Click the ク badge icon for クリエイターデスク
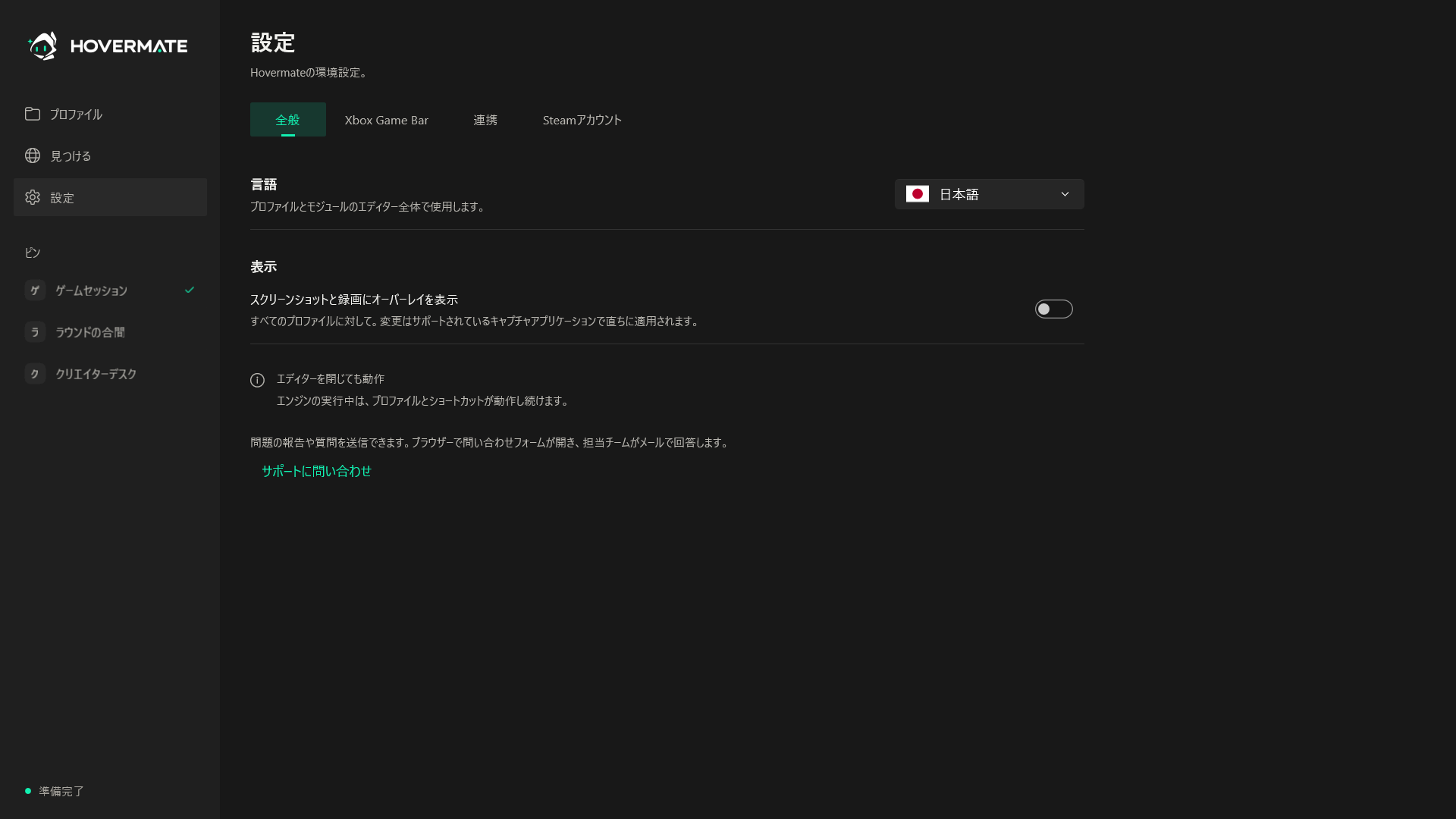Image resolution: width=1456 pixels, height=819 pixels. (x=35, y=374)
